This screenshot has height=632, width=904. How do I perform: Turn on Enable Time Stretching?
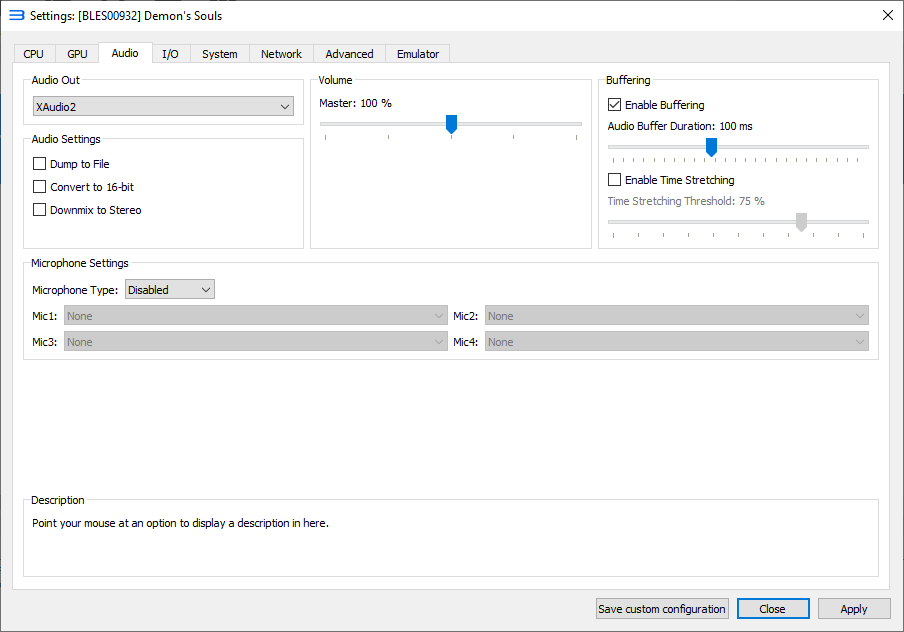(x=615, y=180)
